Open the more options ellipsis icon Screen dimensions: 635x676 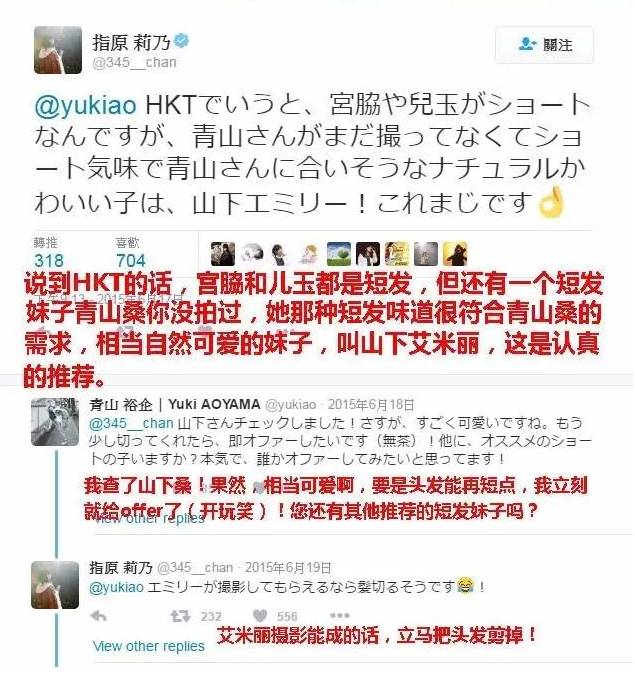pos(339,615)
